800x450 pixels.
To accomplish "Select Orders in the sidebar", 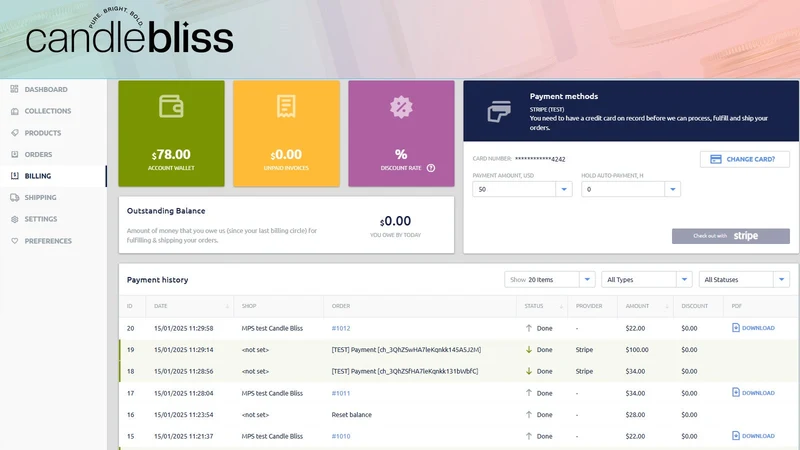I will [x=38, y=154].
